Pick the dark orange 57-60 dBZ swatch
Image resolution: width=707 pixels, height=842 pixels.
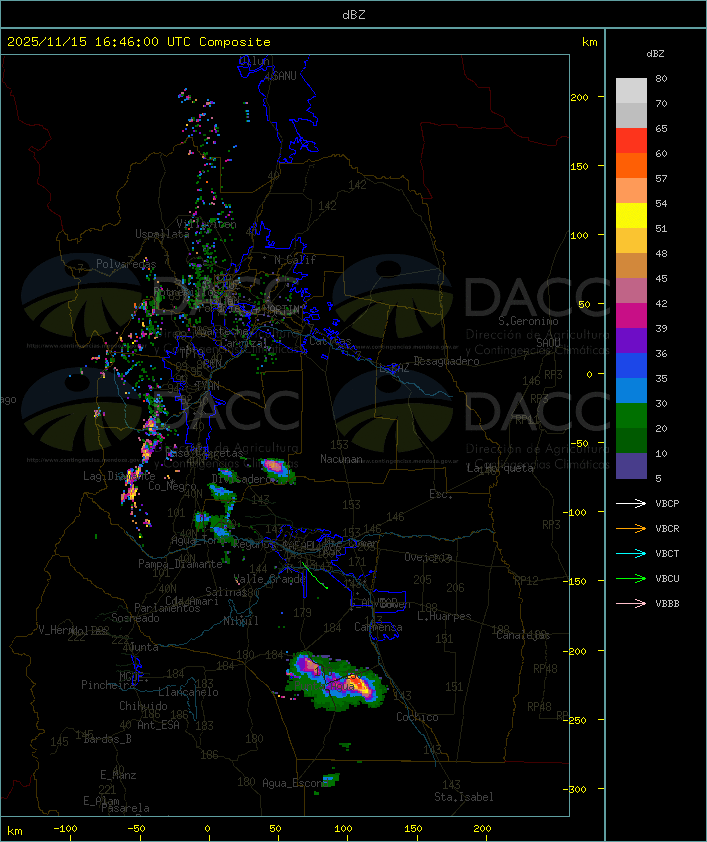pyautogui.click(x=631, y=165)
